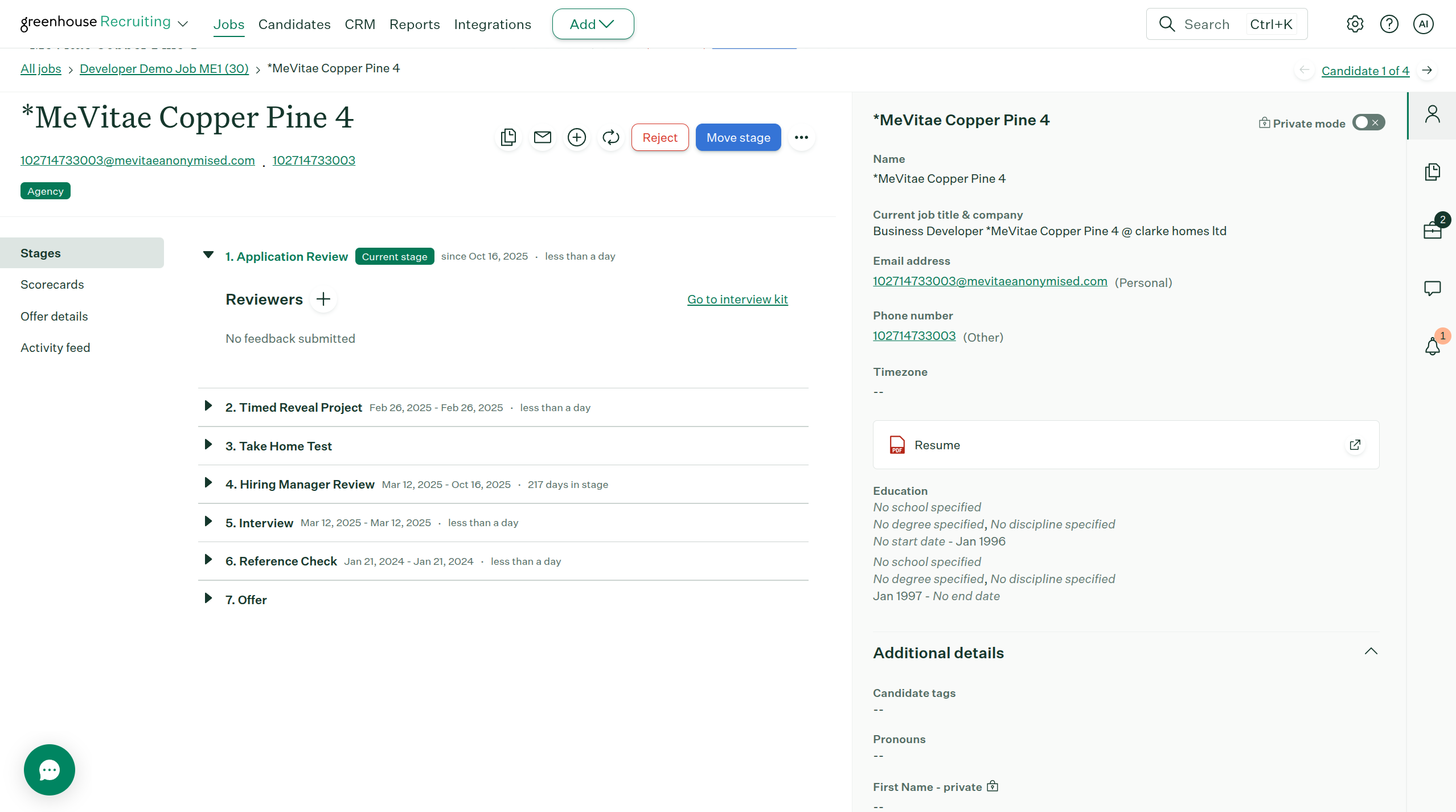Screen dimensions: 1456x812
Task: Switch to the Scorecards sidebar tab
Action: point(52,284)
